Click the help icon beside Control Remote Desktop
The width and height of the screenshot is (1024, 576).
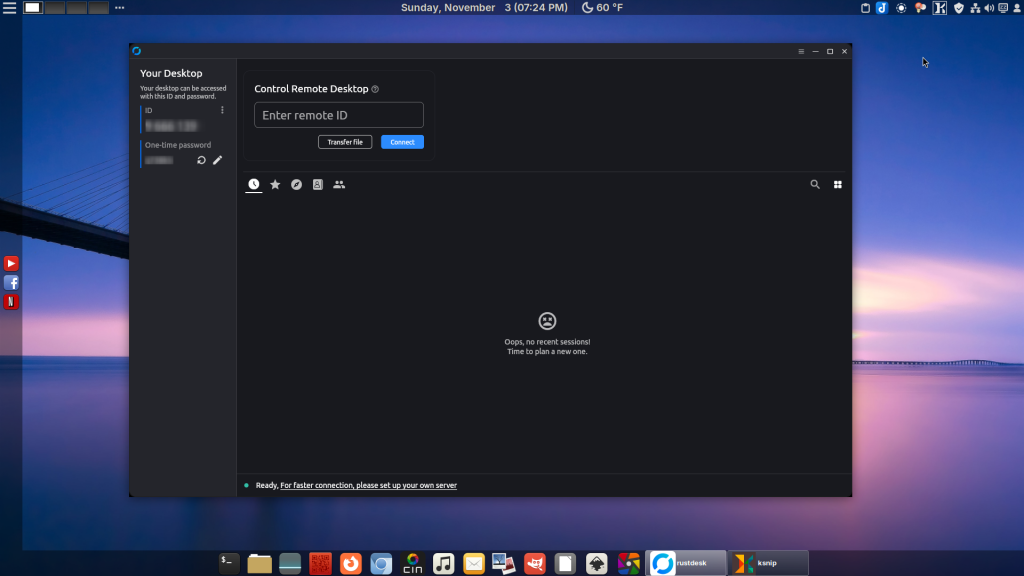375,89
